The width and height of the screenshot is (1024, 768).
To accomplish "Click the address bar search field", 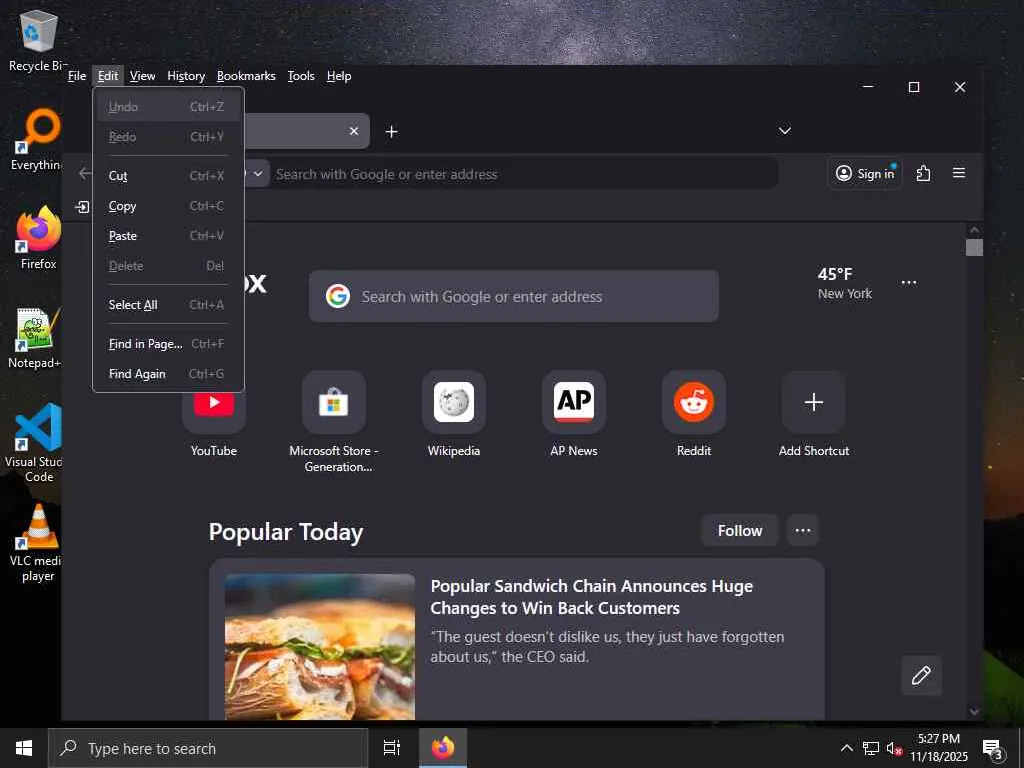I will (522, 174).
